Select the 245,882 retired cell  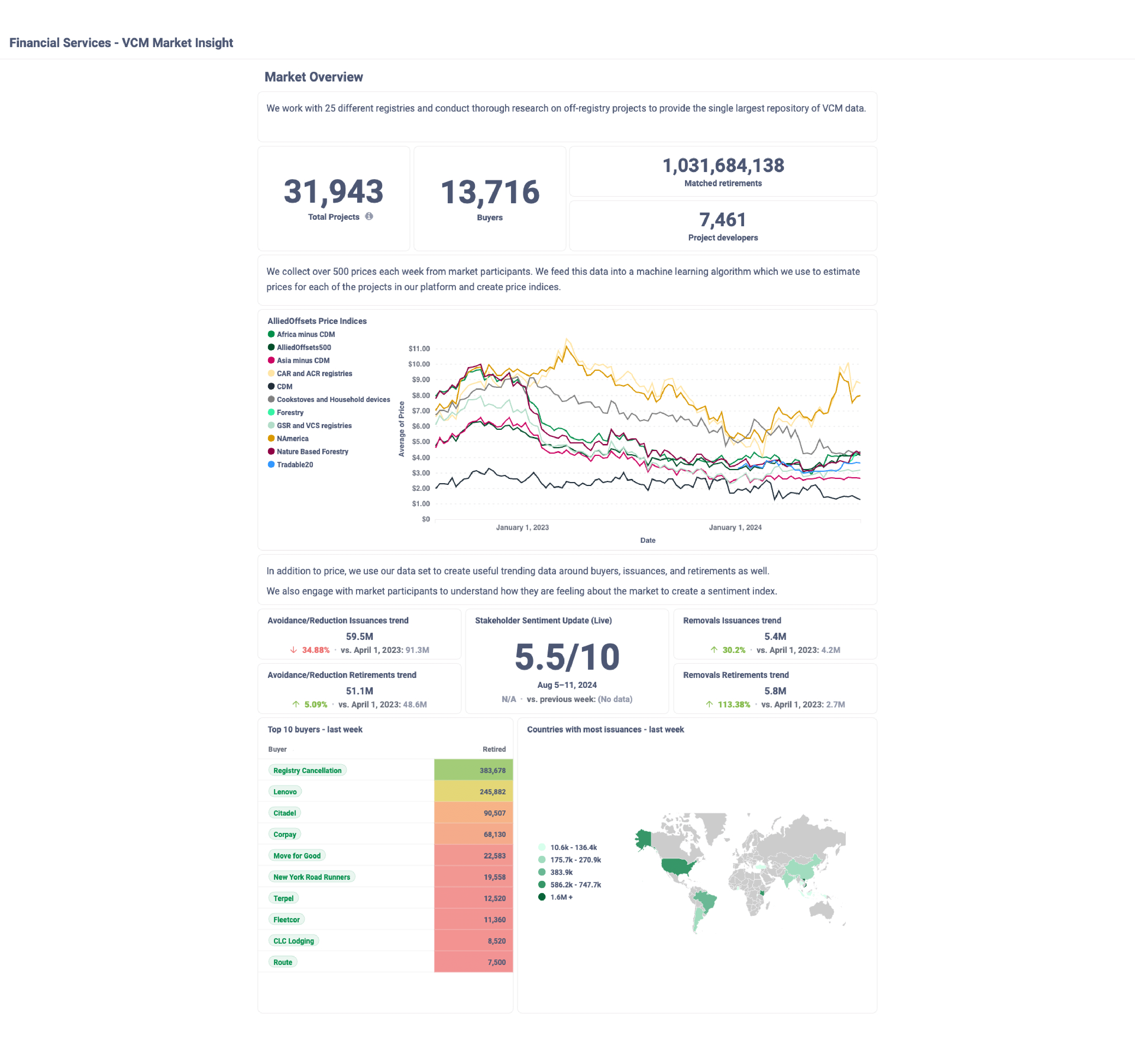473,792
